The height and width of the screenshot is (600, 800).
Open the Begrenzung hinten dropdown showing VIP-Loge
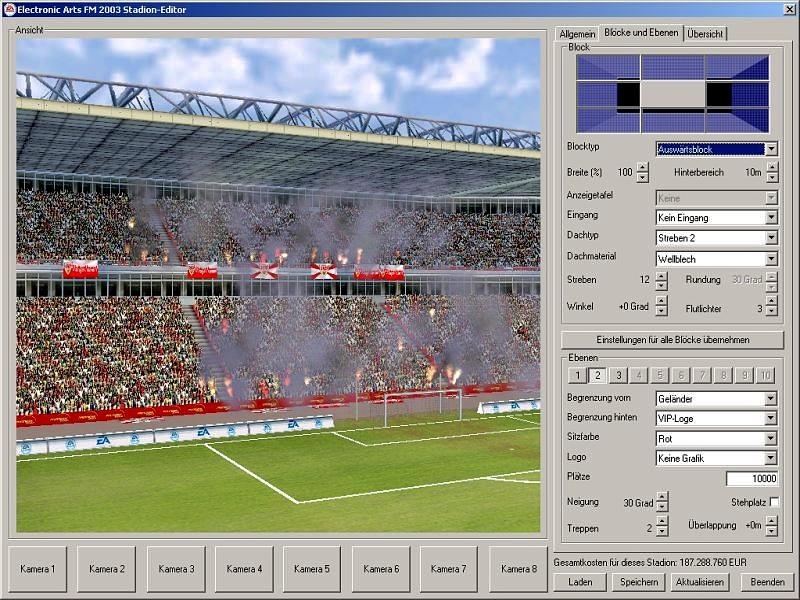point(770,419)
